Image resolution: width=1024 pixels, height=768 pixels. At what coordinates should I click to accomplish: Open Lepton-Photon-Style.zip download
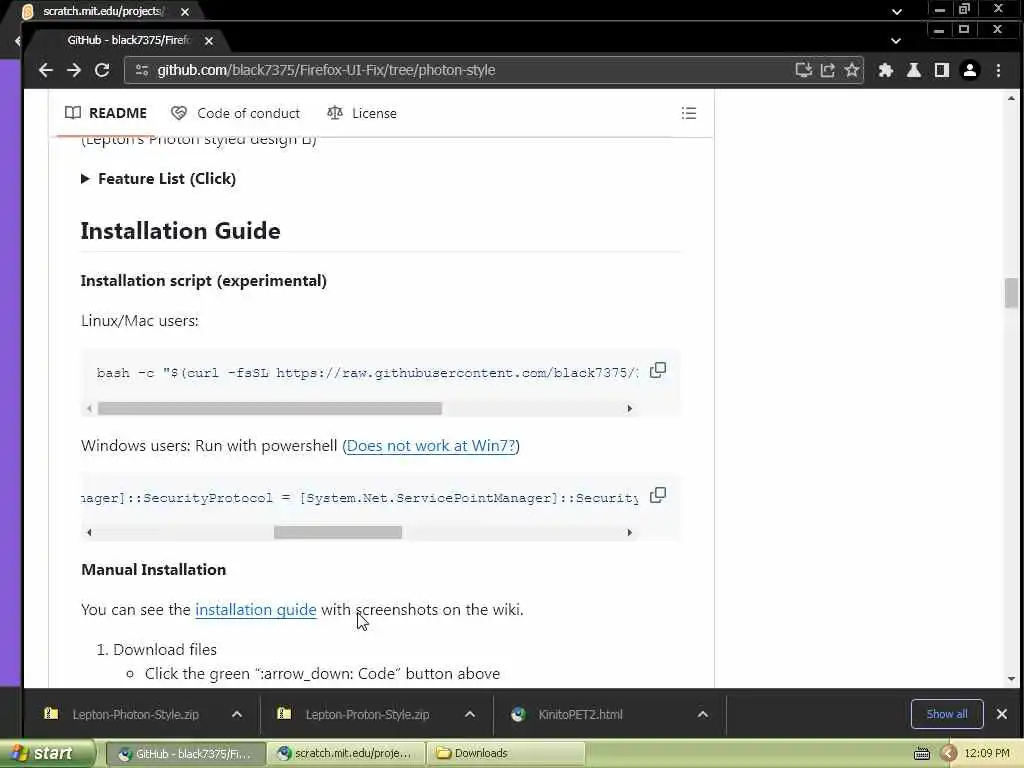(x=135, y=714)
